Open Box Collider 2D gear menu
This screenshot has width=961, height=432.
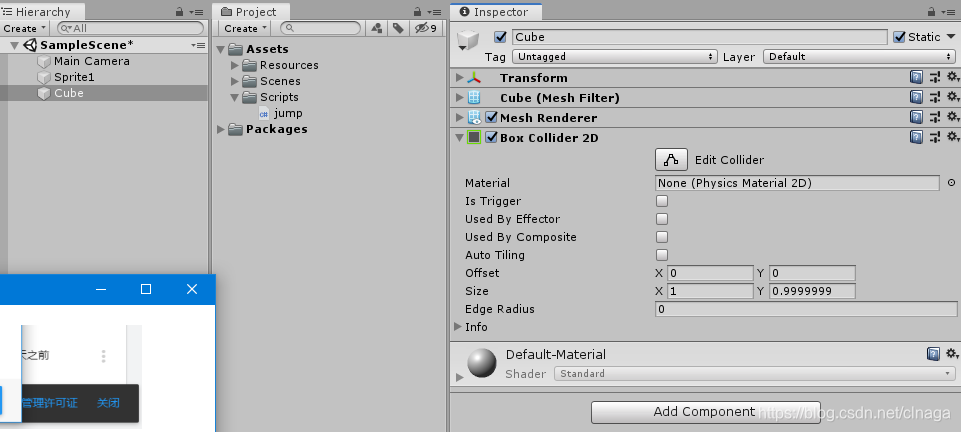[952, 137]
